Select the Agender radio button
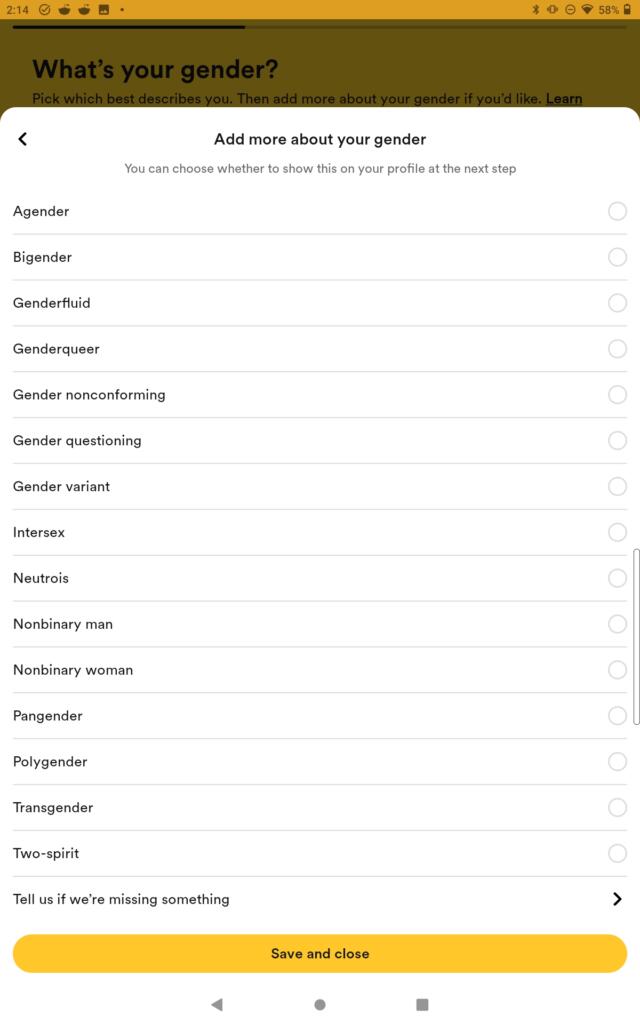Image resolution: width=640 pixels, height=1024 pixels. tap(617, 212)
